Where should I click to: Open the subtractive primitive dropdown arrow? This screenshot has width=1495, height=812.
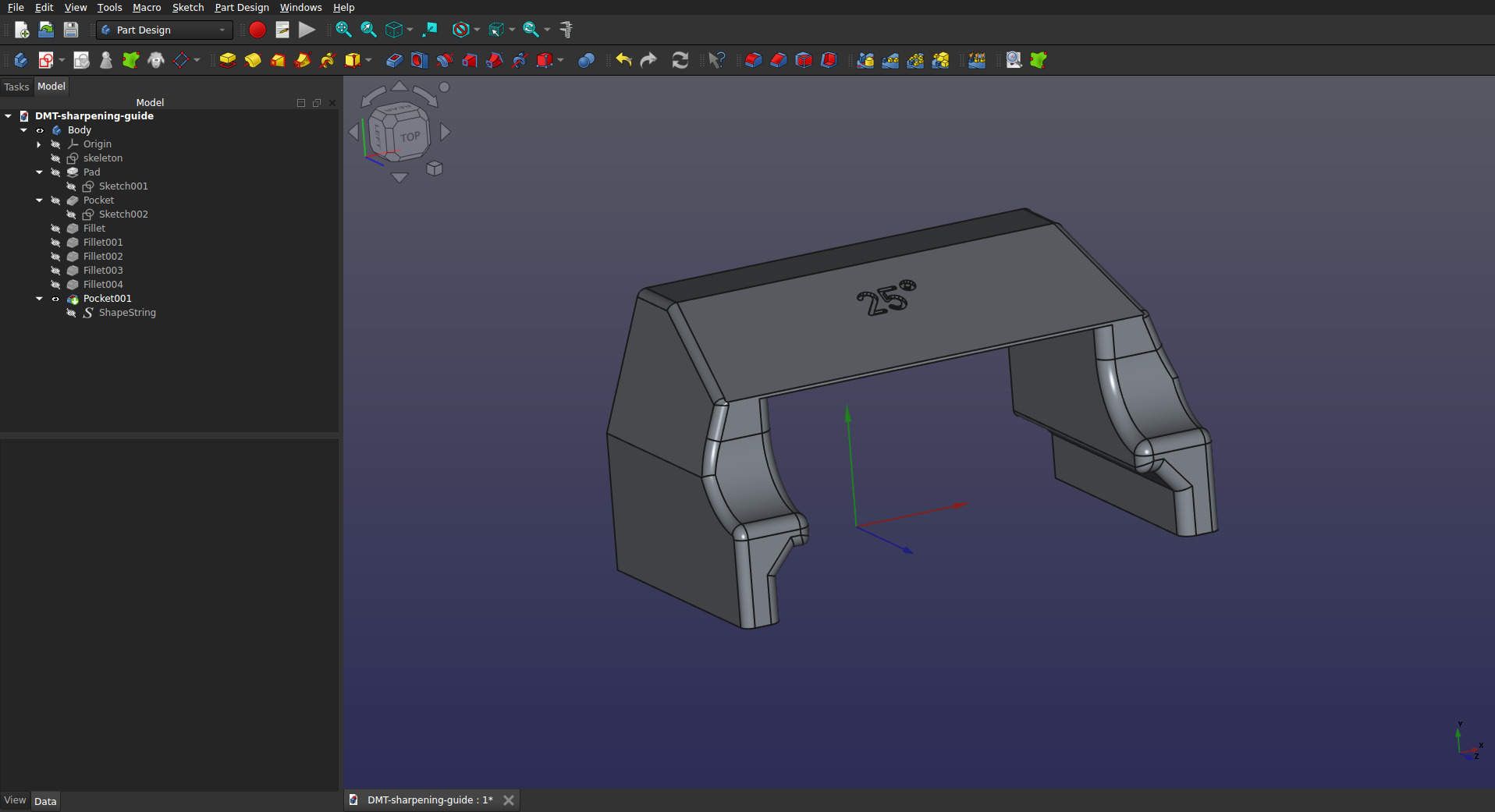[x=560, y=60]
